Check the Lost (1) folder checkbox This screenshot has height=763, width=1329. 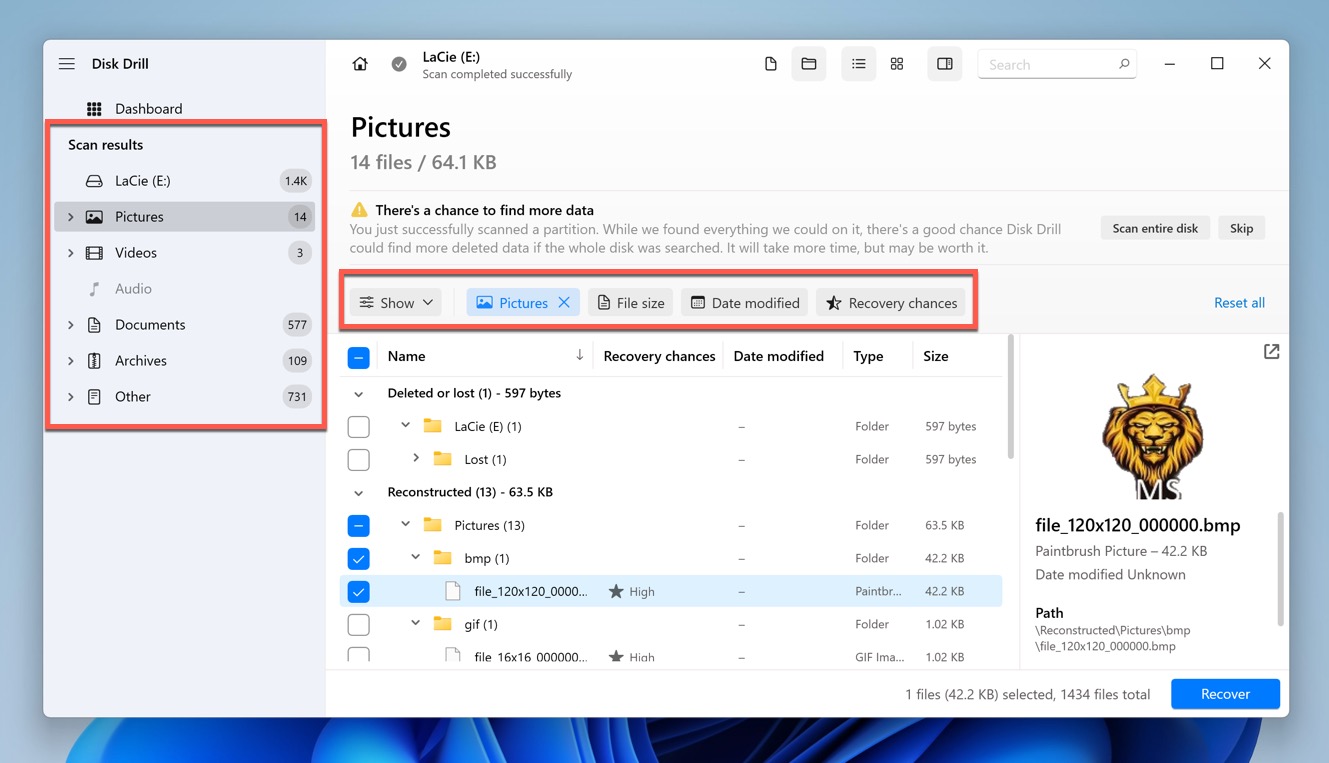(x=359, y=460)
